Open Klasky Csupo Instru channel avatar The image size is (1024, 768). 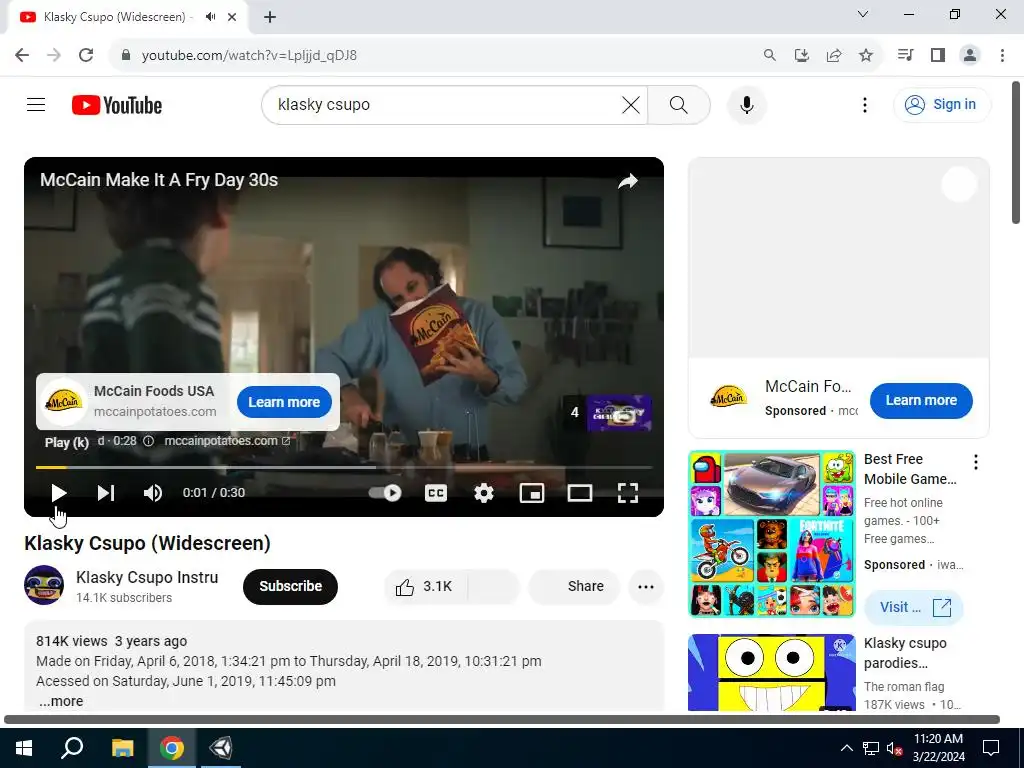tap(44, 585)
